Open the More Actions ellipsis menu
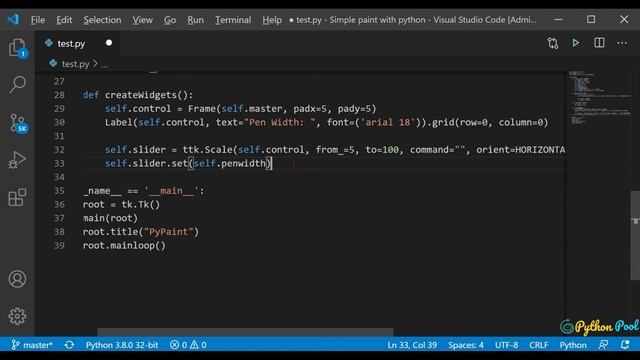 point(622,43)
